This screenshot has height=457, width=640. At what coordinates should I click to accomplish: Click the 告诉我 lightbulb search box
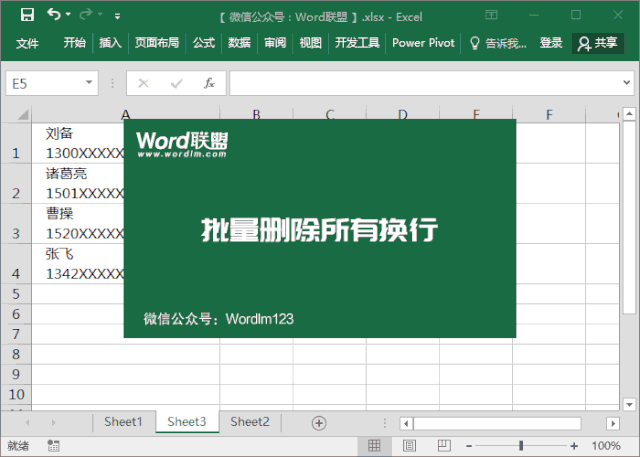pyautogui.click(x=498, y=43)
